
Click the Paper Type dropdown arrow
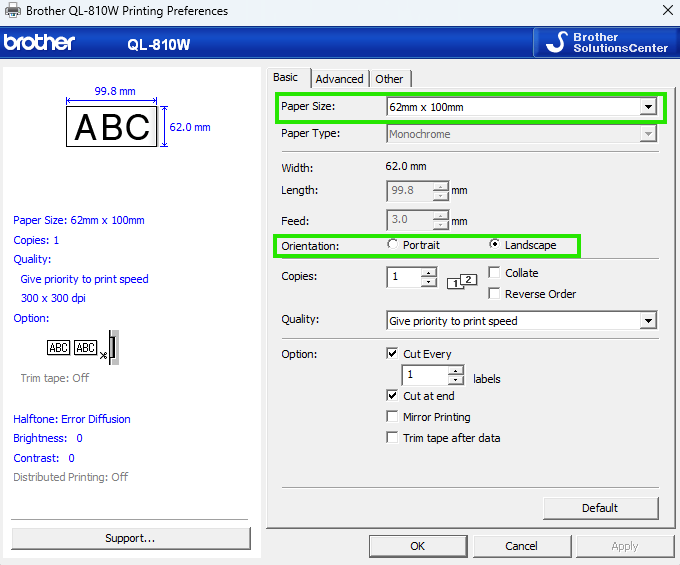coord(648,134)
